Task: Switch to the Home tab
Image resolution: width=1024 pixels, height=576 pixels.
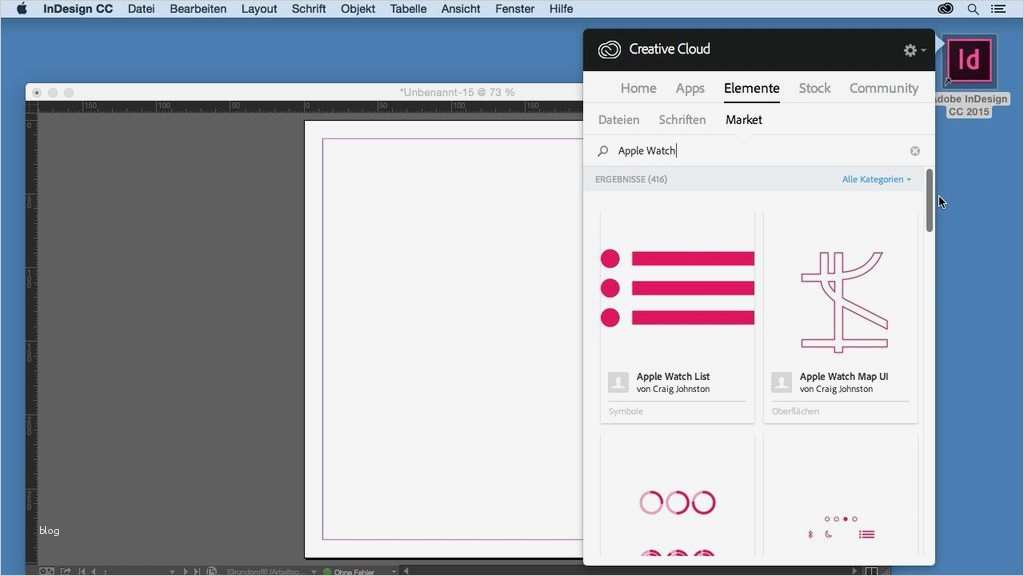Action: [638, 88]
